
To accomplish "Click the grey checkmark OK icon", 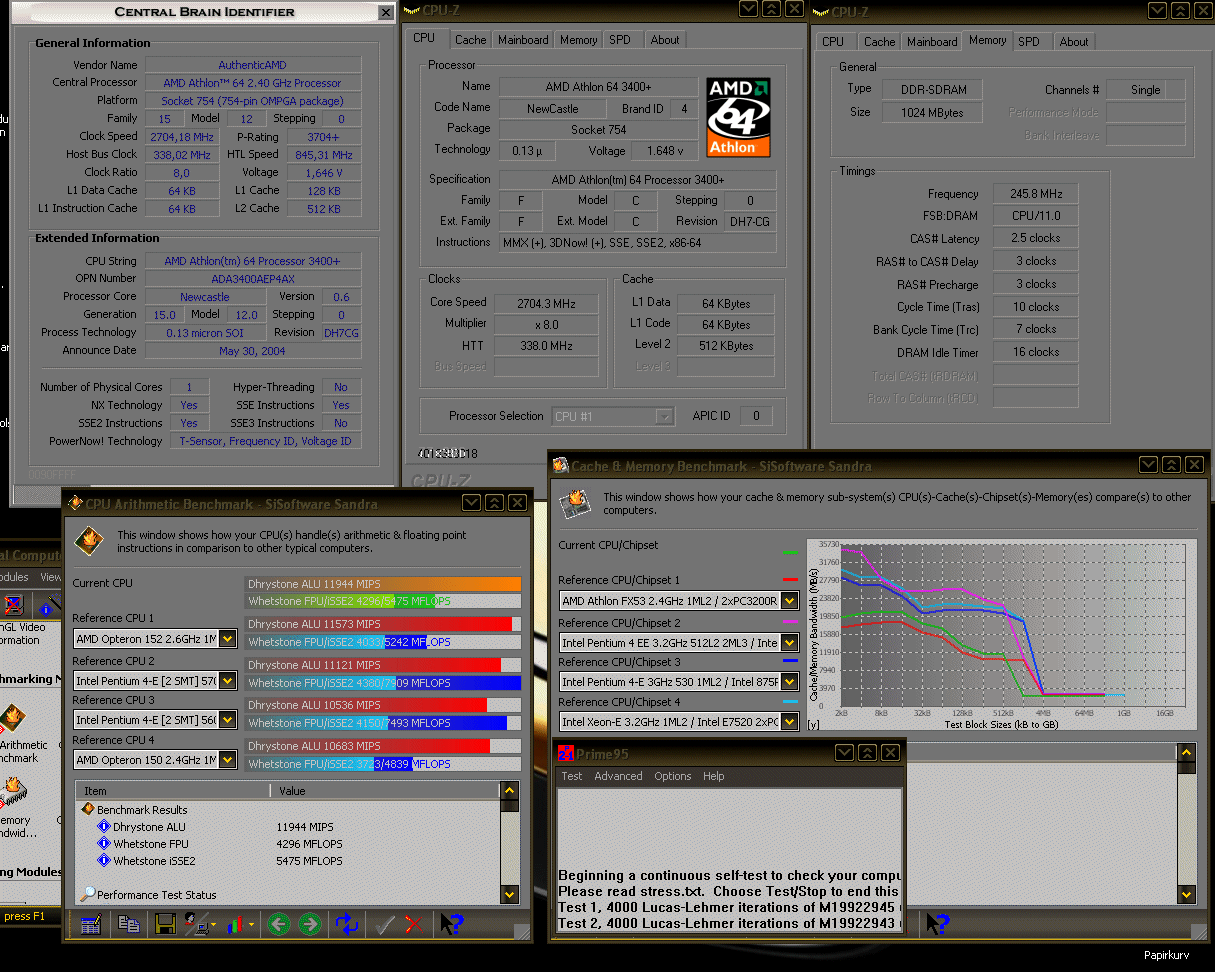I will point(384,925).
